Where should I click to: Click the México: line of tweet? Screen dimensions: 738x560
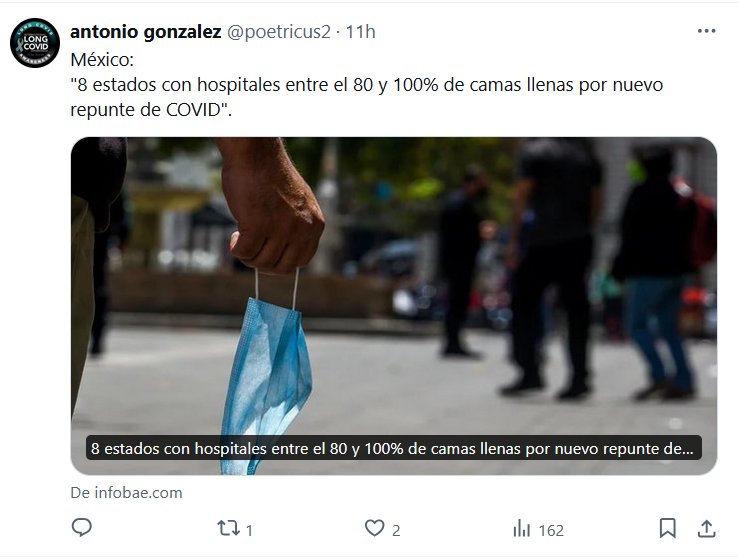pos(102,60)
